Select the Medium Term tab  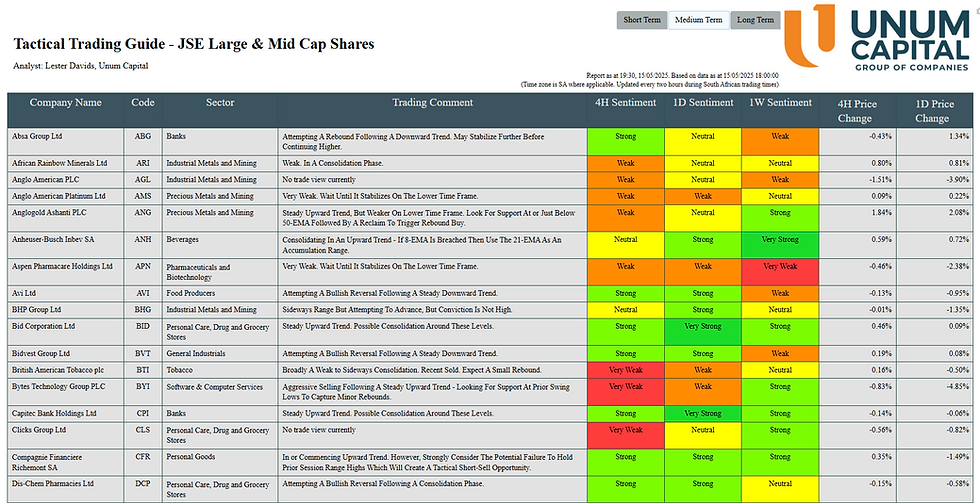click(699, 20)
